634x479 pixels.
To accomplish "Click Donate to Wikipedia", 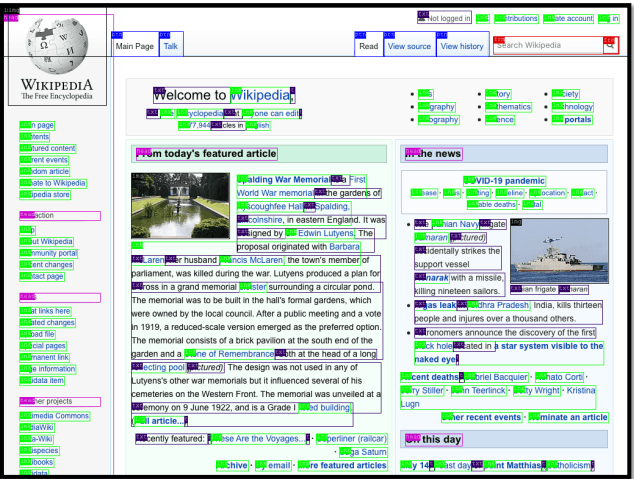I will [x=53, y=183].
